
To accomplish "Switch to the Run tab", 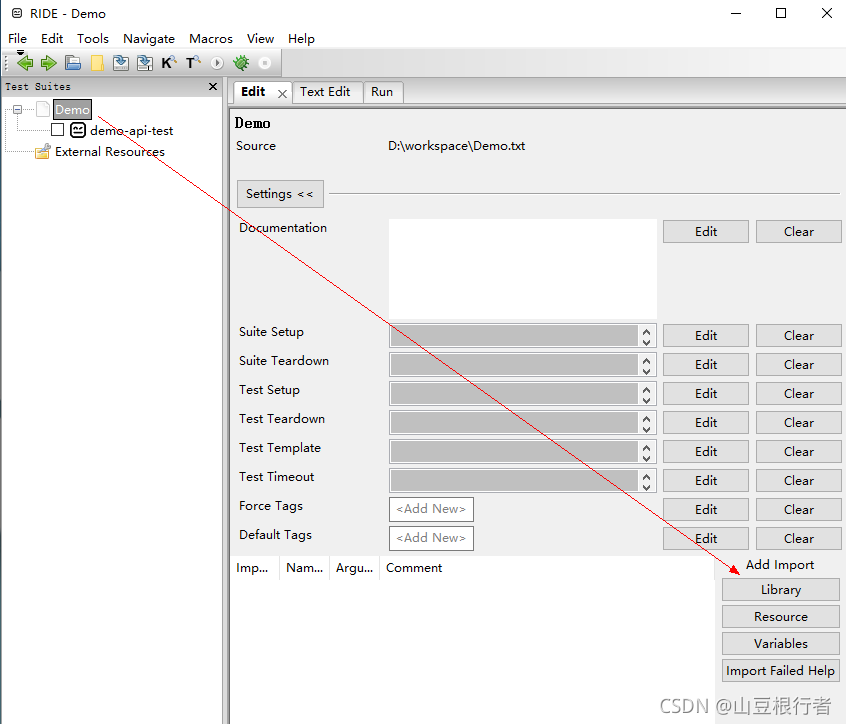I will [382, 92].
